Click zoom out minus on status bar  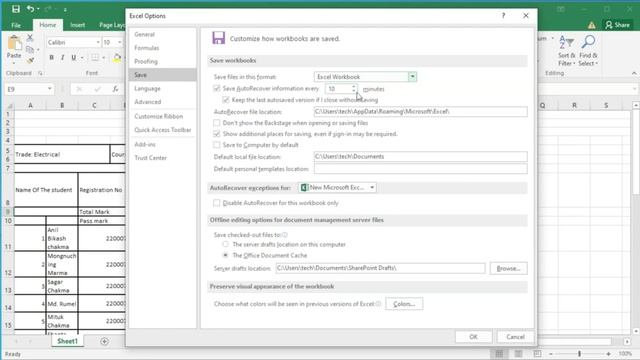[x=551, y=354]
